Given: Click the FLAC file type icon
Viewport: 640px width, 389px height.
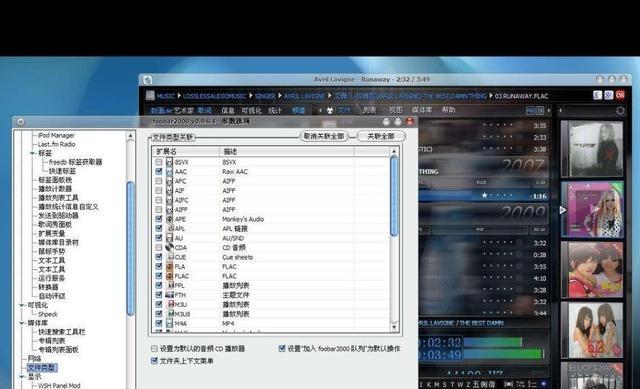Looking at the screenshot, I should pos(169,276).
